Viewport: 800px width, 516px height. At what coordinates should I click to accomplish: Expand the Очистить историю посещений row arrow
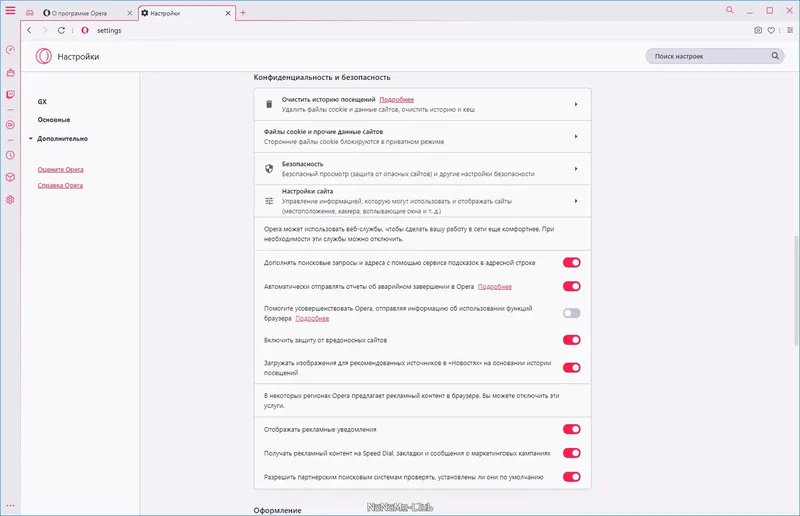(576, 104)
